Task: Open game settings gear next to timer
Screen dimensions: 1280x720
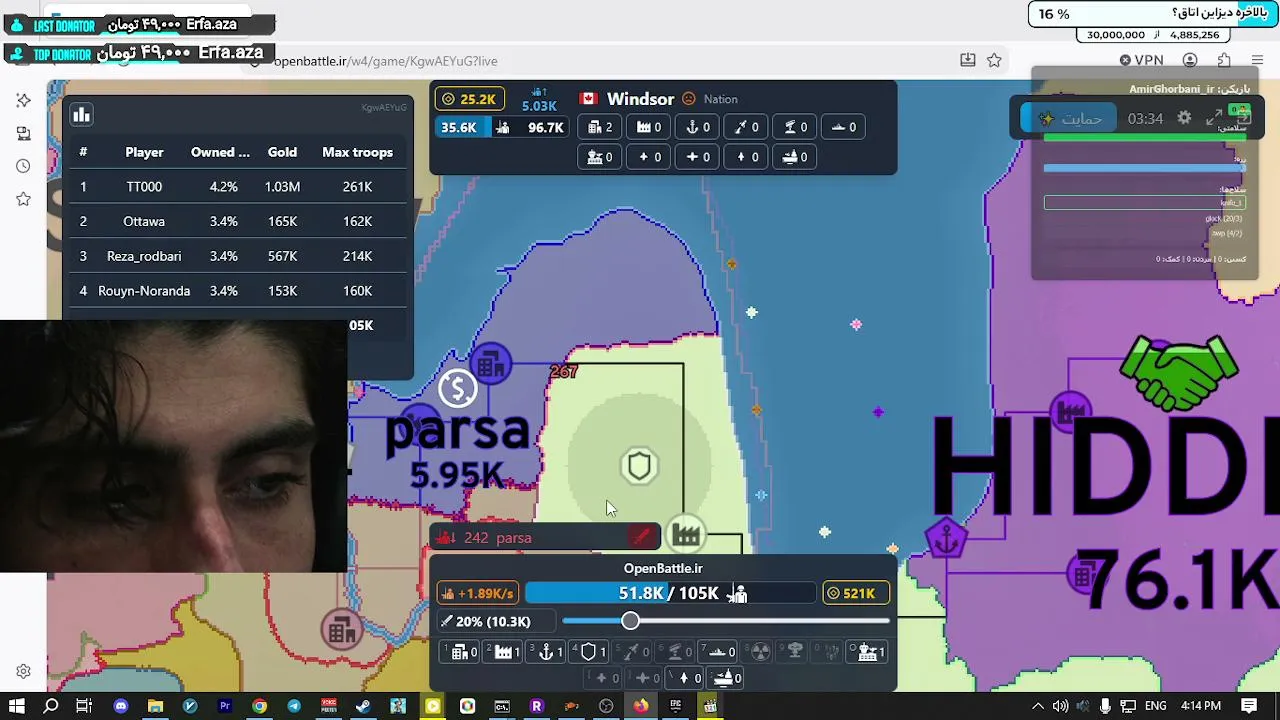Action: point(1184,118)
